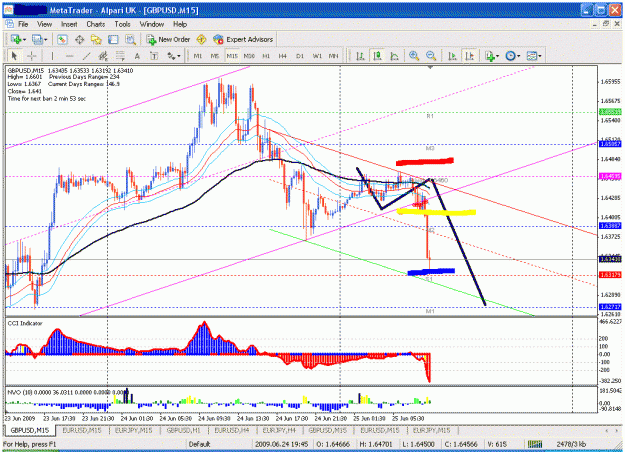The image size is (625, 452).
Task: Select the Text Label tool
Action: click(x=154, y=56)
